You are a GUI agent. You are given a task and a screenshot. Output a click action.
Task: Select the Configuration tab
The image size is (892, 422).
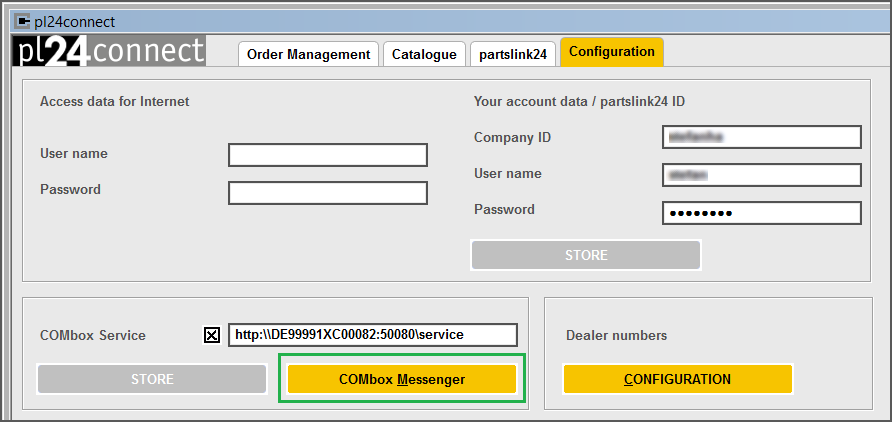point(612,52)
